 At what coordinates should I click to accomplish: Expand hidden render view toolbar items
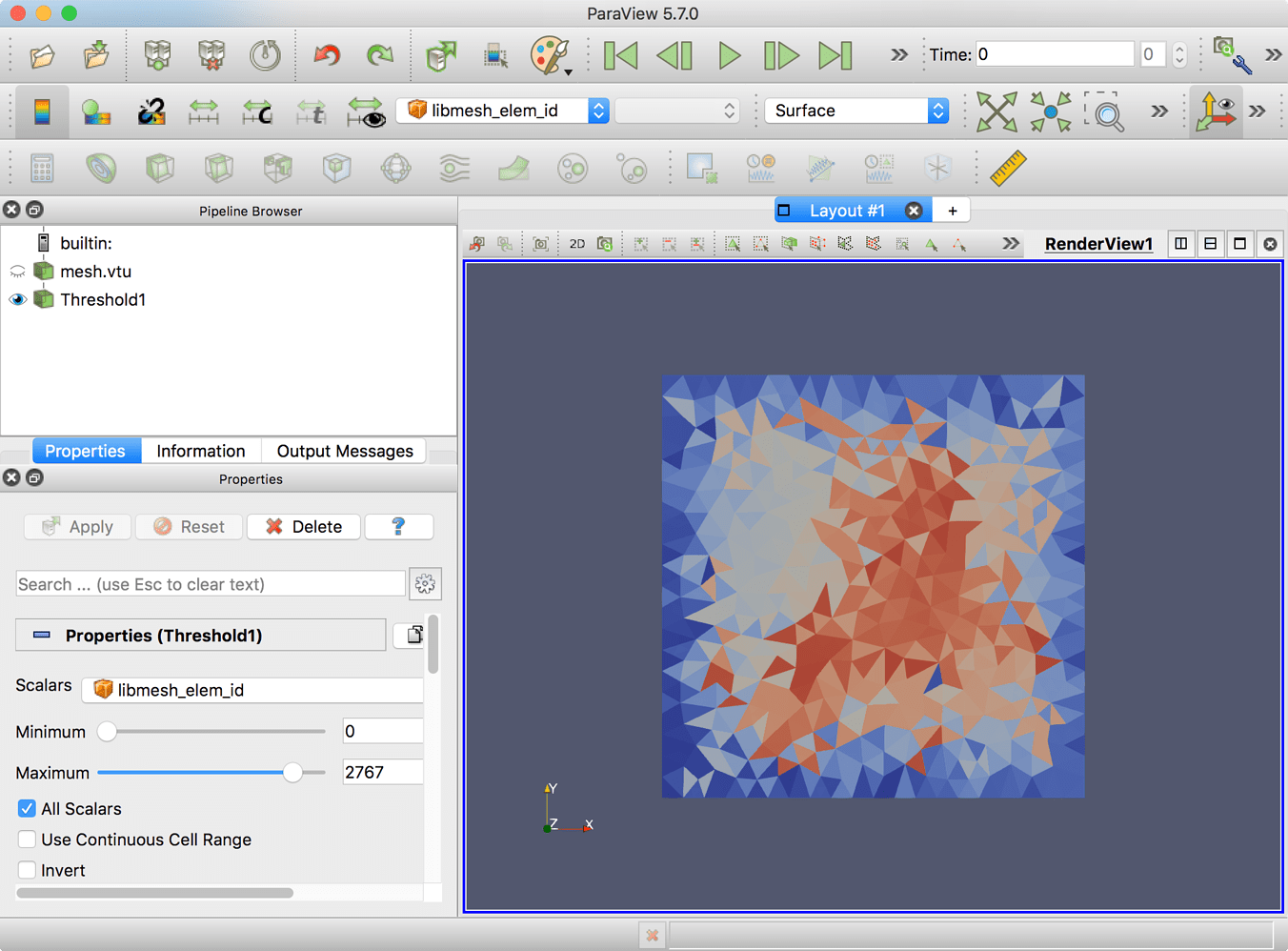click(x=1010, y=244)
